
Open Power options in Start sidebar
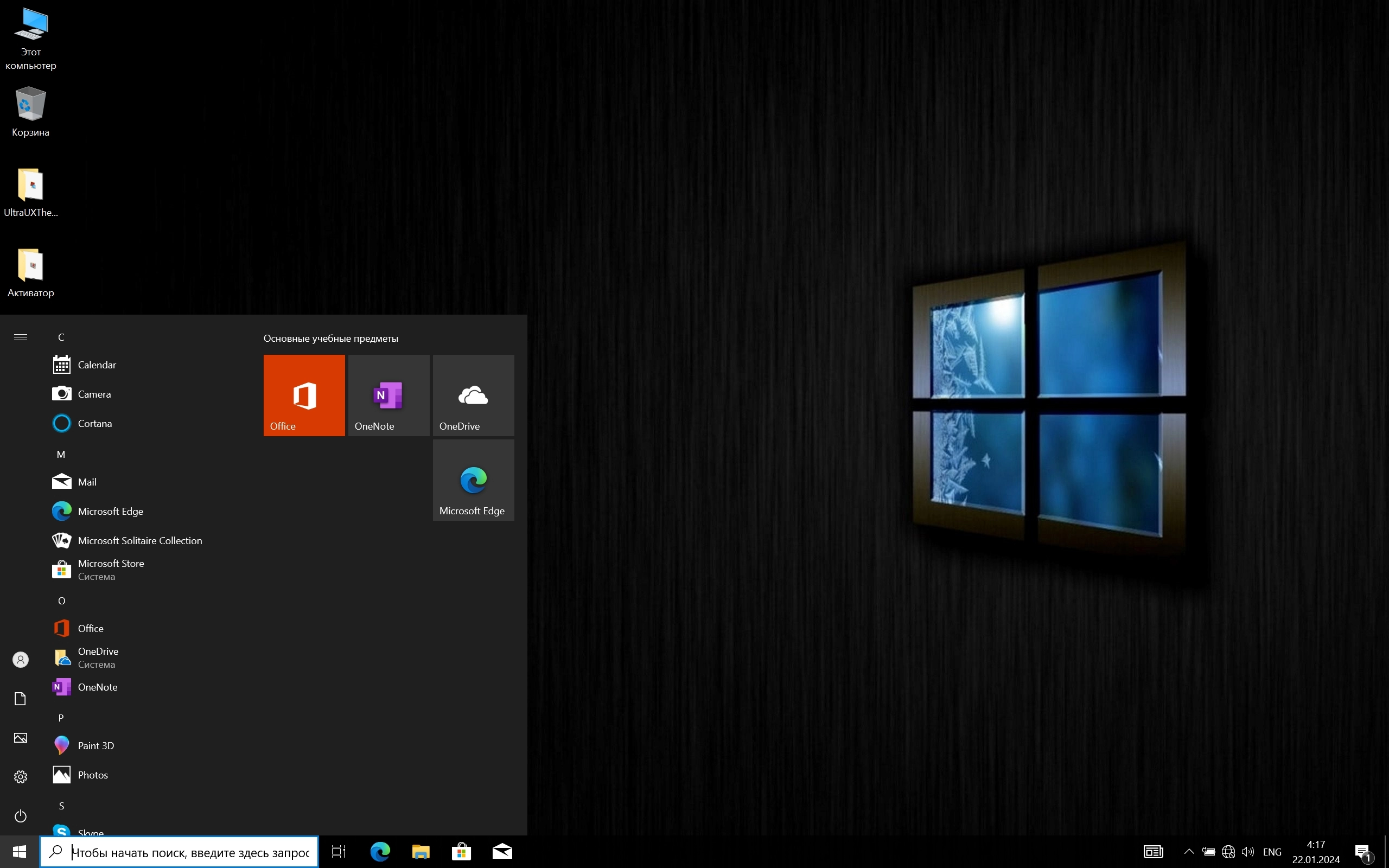(21, 816)
